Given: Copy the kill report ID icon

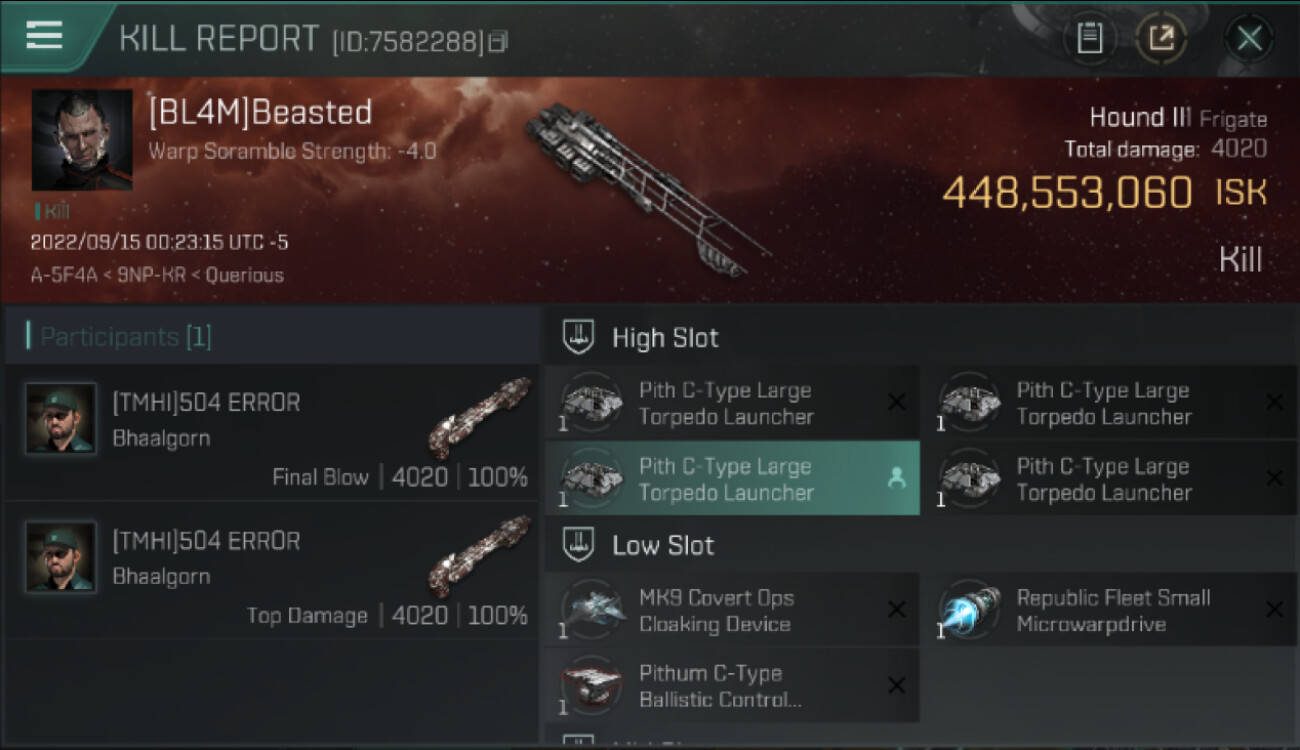Looking at the screenshot, I should click(498, 41).
